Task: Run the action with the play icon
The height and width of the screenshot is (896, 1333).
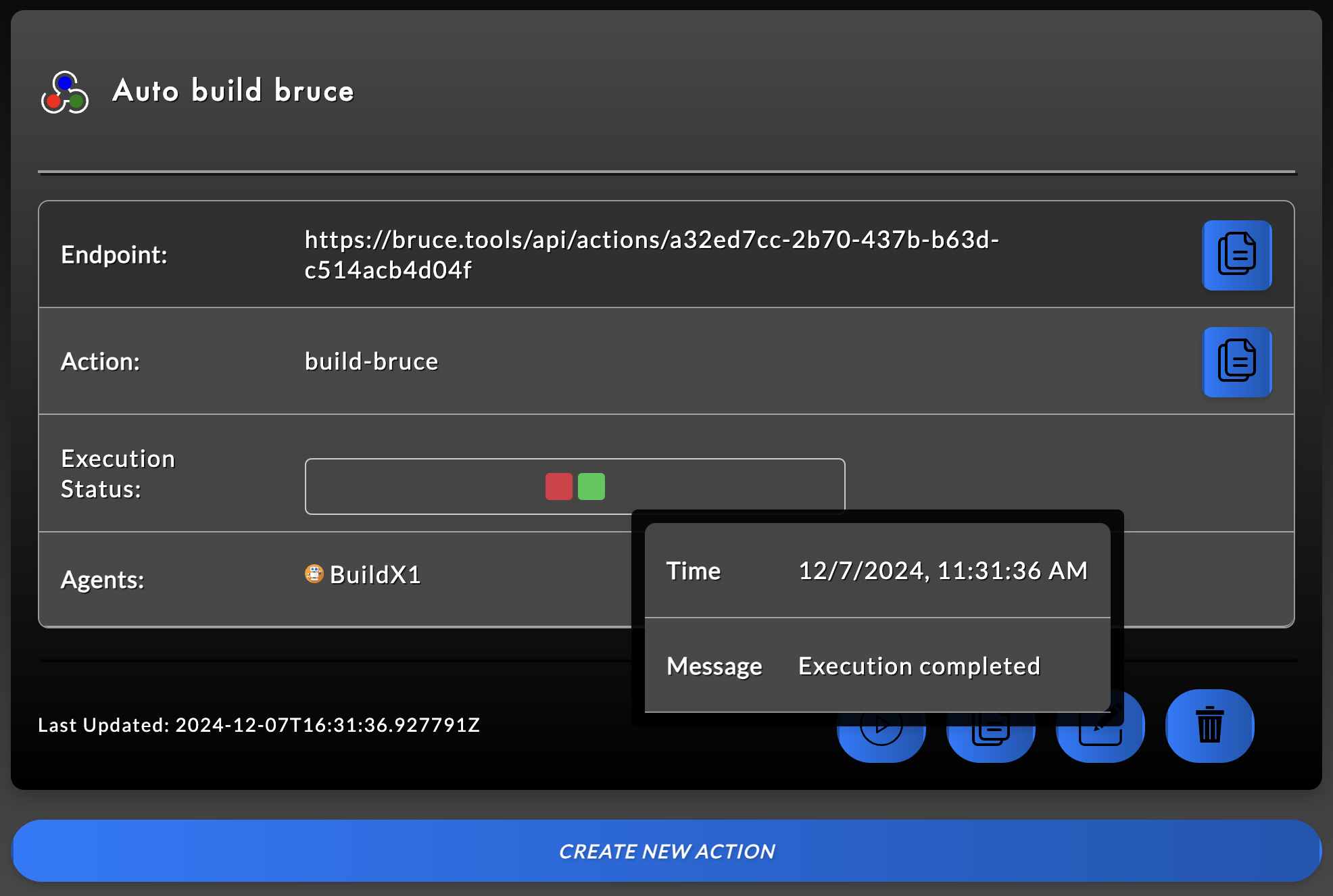Action: (x=881, y=726)
